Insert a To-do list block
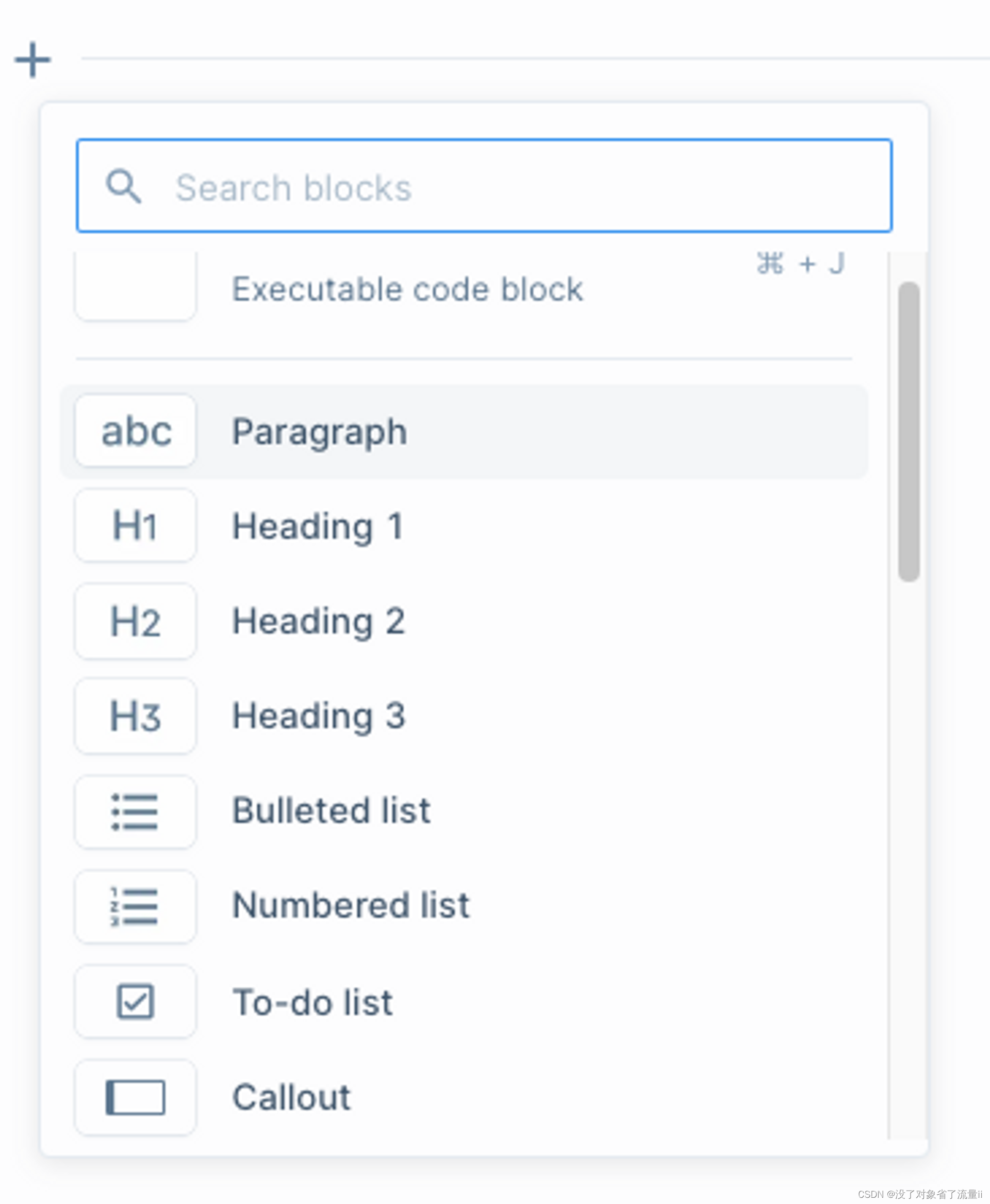990x1204 pixels. coord(312,1002)
